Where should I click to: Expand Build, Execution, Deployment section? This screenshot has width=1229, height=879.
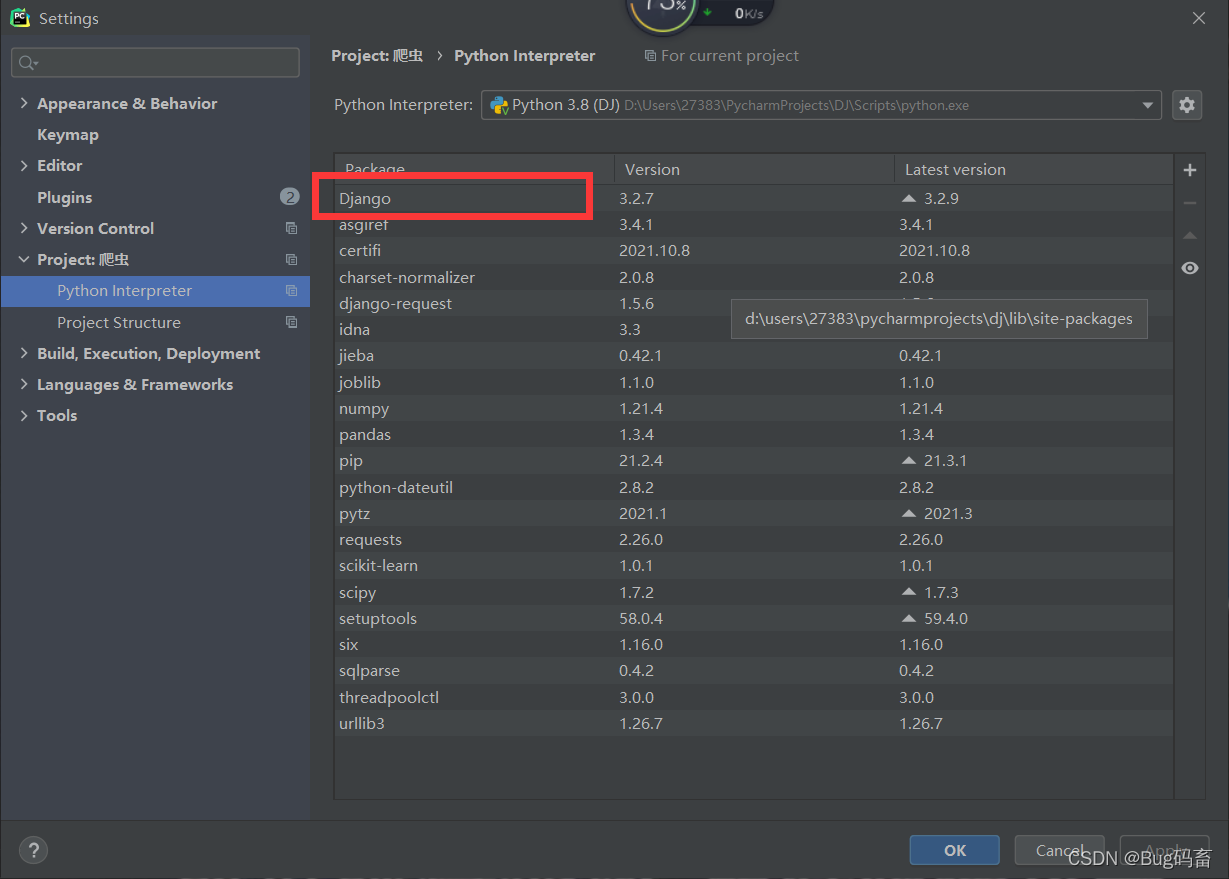[24, 353]
